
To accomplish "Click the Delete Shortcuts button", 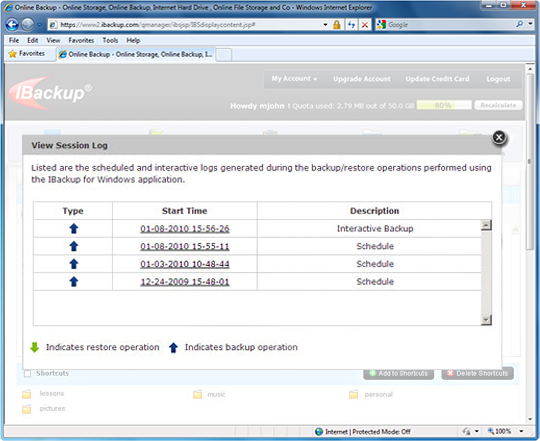I will click(x=477, y=374).
